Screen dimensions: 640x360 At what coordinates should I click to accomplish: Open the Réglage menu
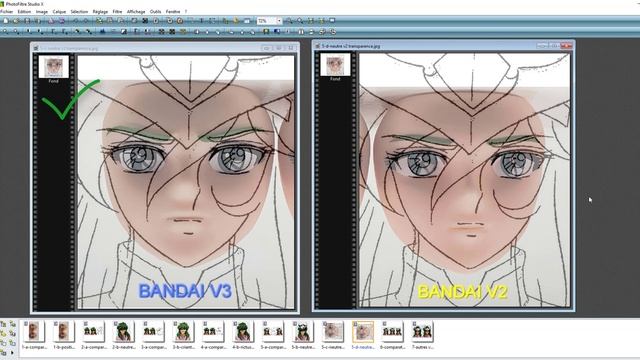click(x=100, y=11)
